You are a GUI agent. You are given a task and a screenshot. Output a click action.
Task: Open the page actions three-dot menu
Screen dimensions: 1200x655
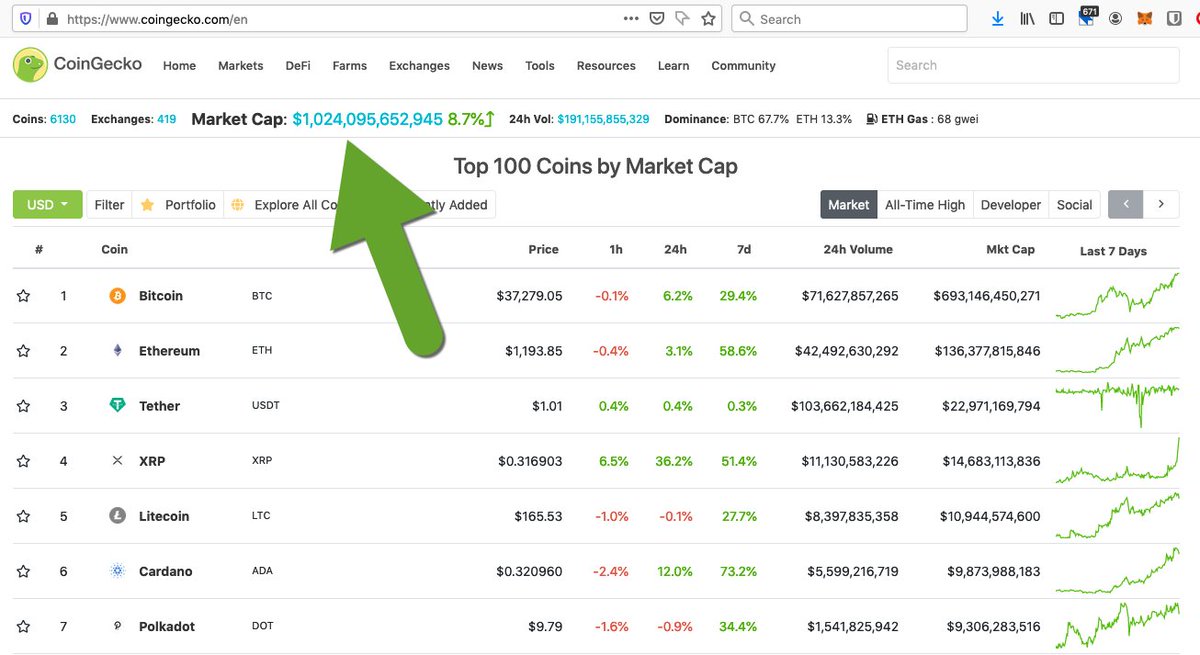pos(631,19)
